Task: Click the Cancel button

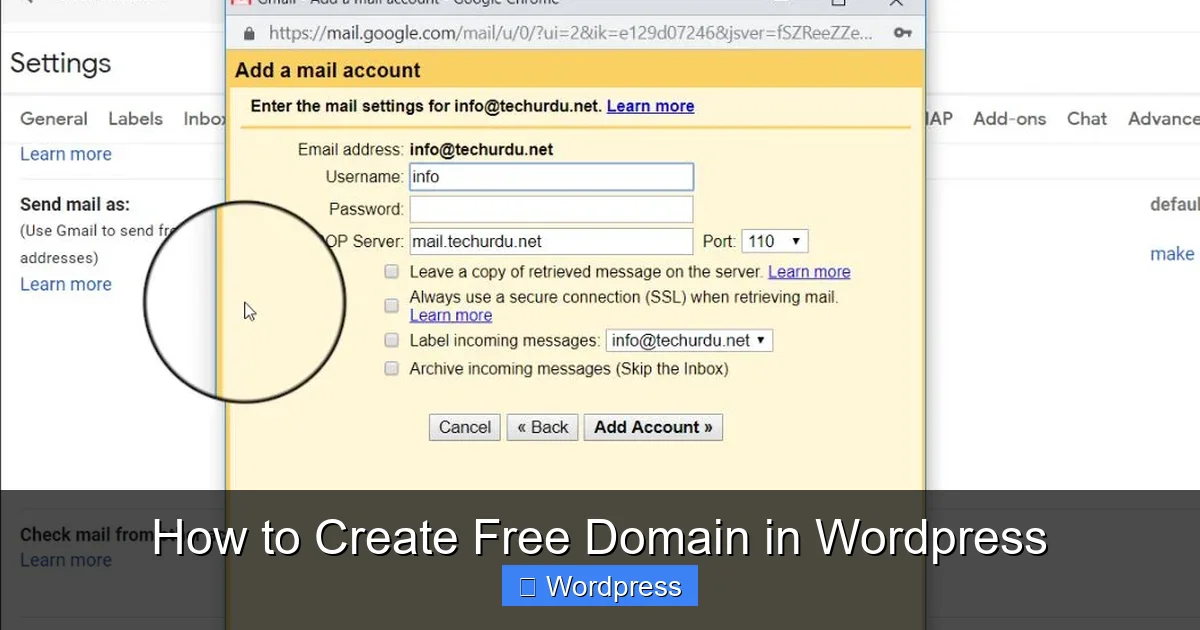Action: tap(464, 427)
